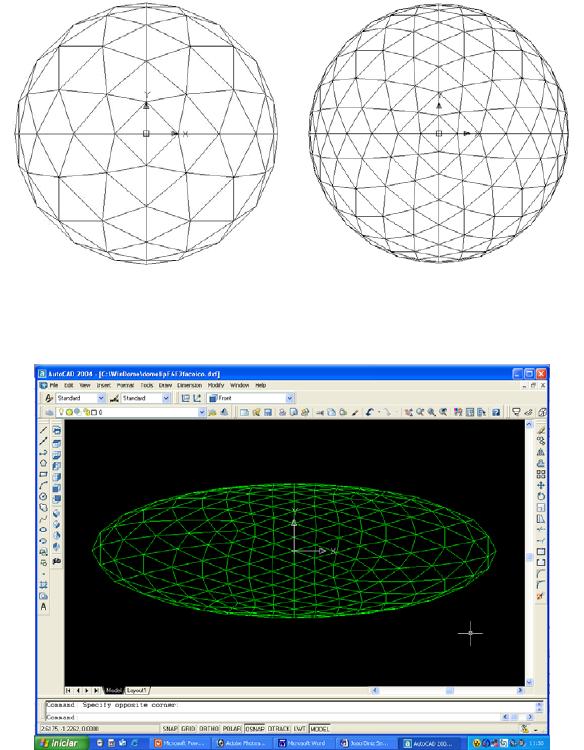Click the Help question mark toolbar icon
584x750 pixels.
coord(496,412)
